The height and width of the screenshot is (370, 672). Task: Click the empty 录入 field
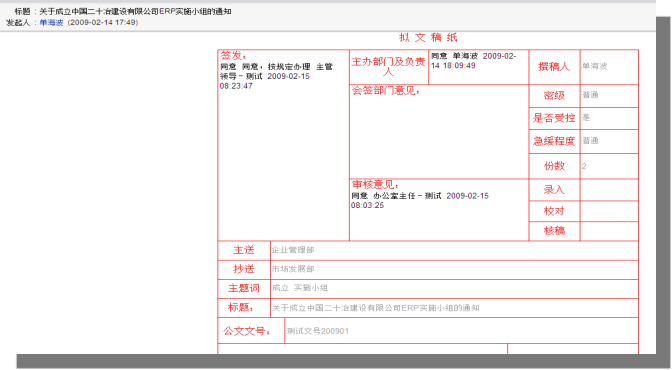[609, 190]
